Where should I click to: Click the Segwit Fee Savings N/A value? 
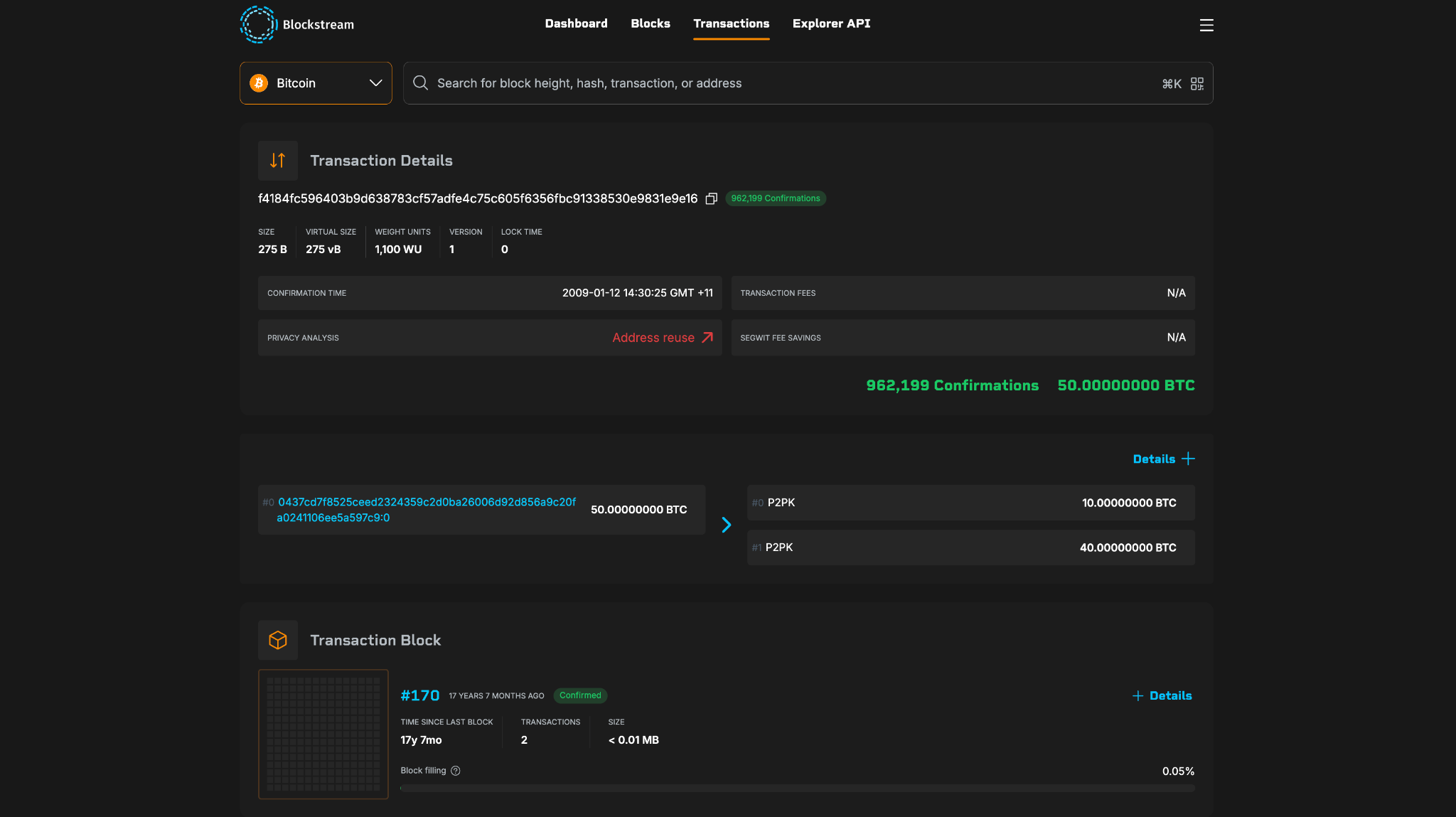tap(1177, 337)
